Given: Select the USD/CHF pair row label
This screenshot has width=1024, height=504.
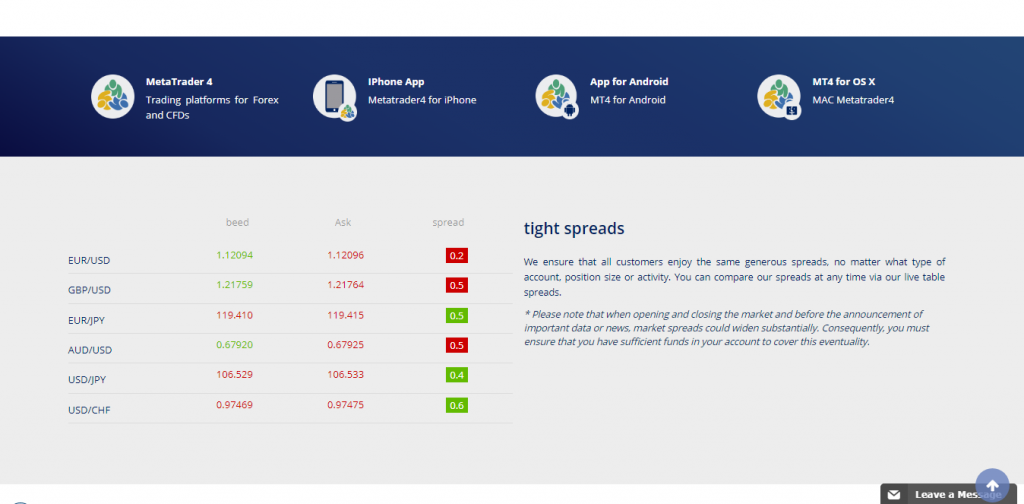Looking at the screenshot, I should pos(89,410).
